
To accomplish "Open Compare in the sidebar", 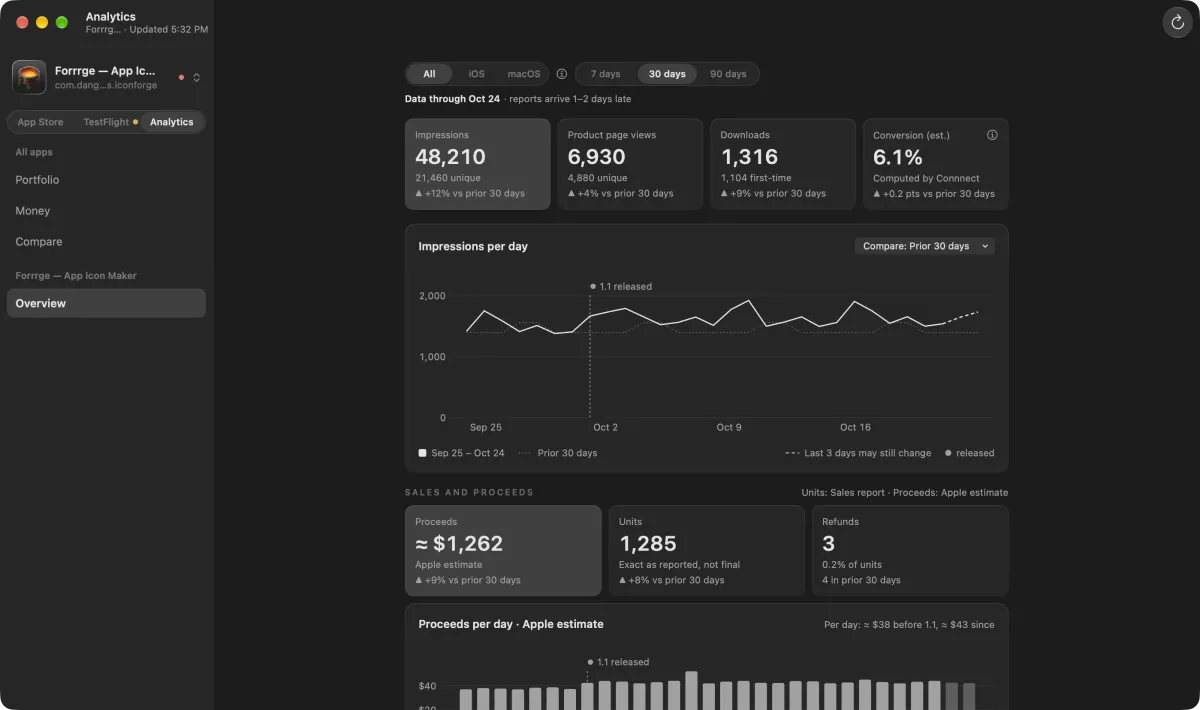I will [x=106, y=242].
